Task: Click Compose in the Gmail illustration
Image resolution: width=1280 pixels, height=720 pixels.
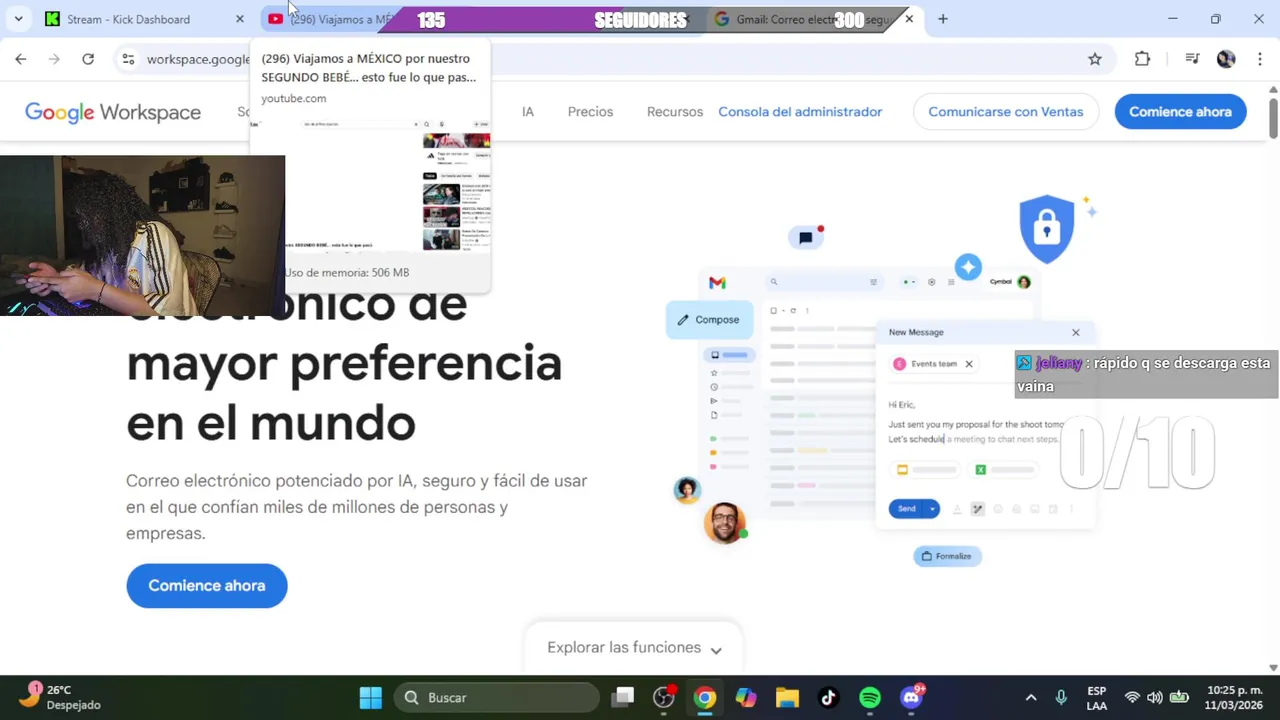Action: (709, 320)
